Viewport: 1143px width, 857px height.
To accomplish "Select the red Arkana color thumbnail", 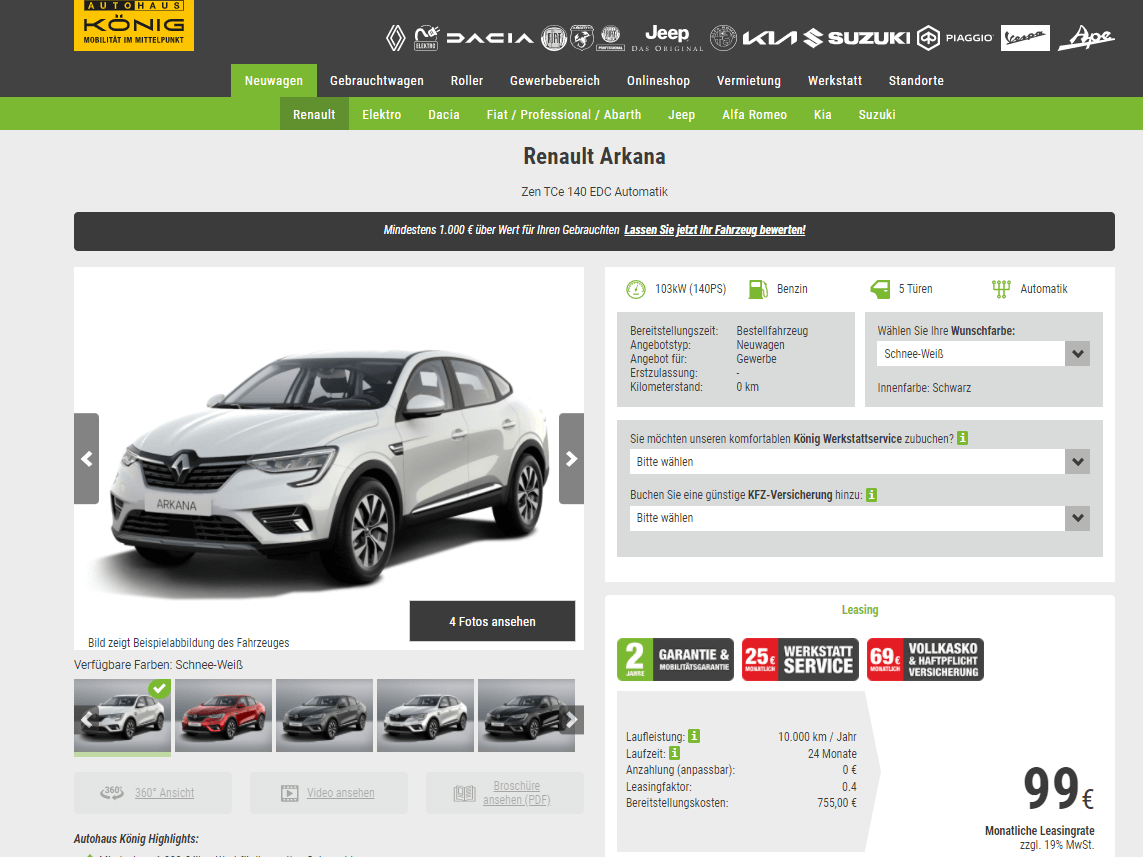I will point(223,716).
